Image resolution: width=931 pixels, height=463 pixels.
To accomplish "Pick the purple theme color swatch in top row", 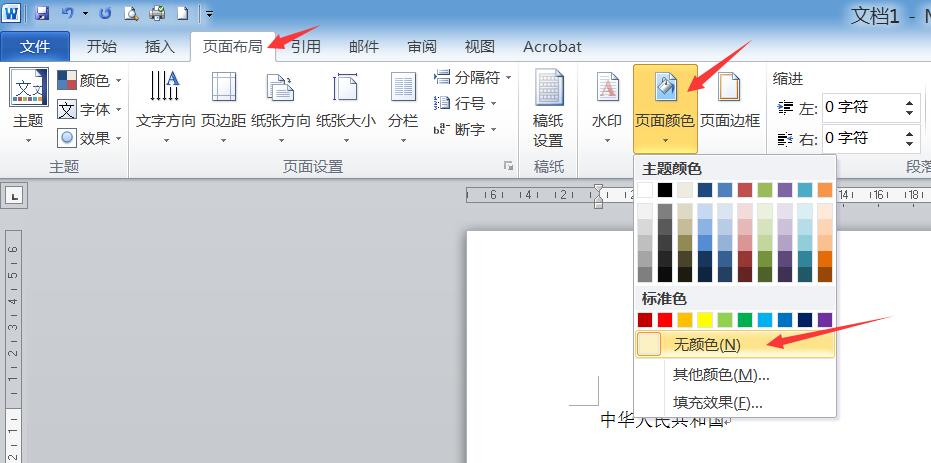I will (785, 190).
